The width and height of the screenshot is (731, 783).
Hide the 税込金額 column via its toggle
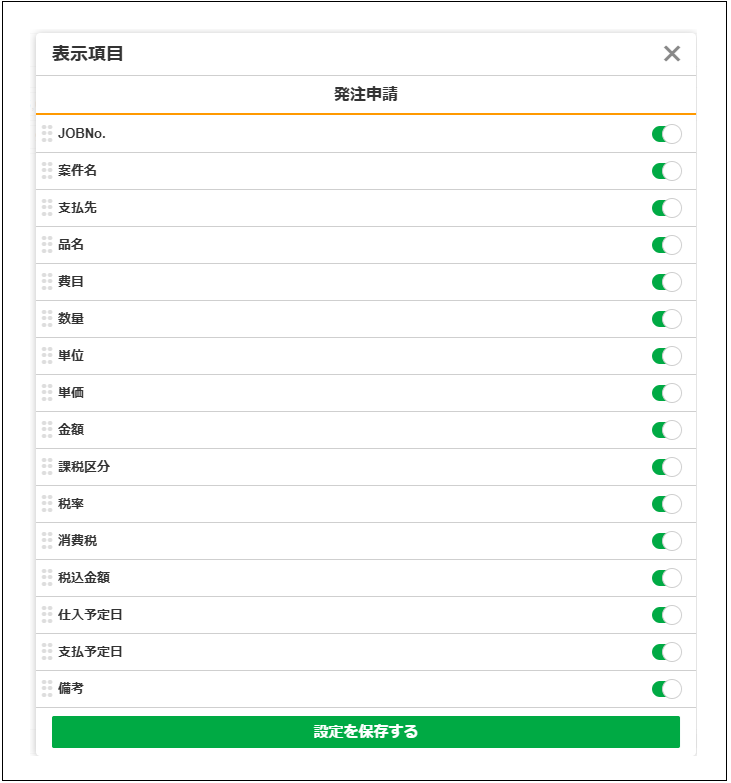666,578
